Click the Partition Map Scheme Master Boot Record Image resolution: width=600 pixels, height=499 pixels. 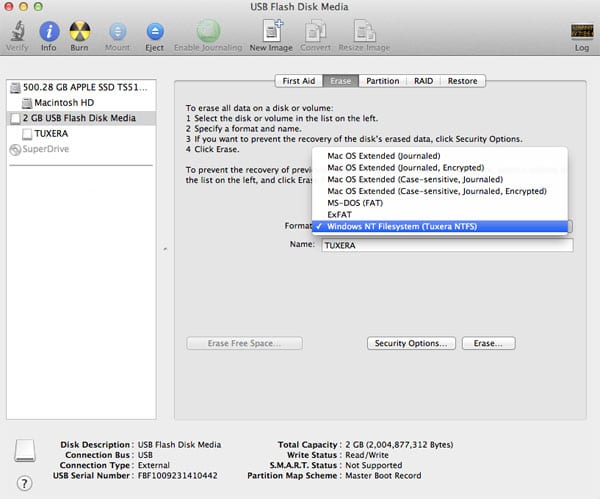(383, 476)
